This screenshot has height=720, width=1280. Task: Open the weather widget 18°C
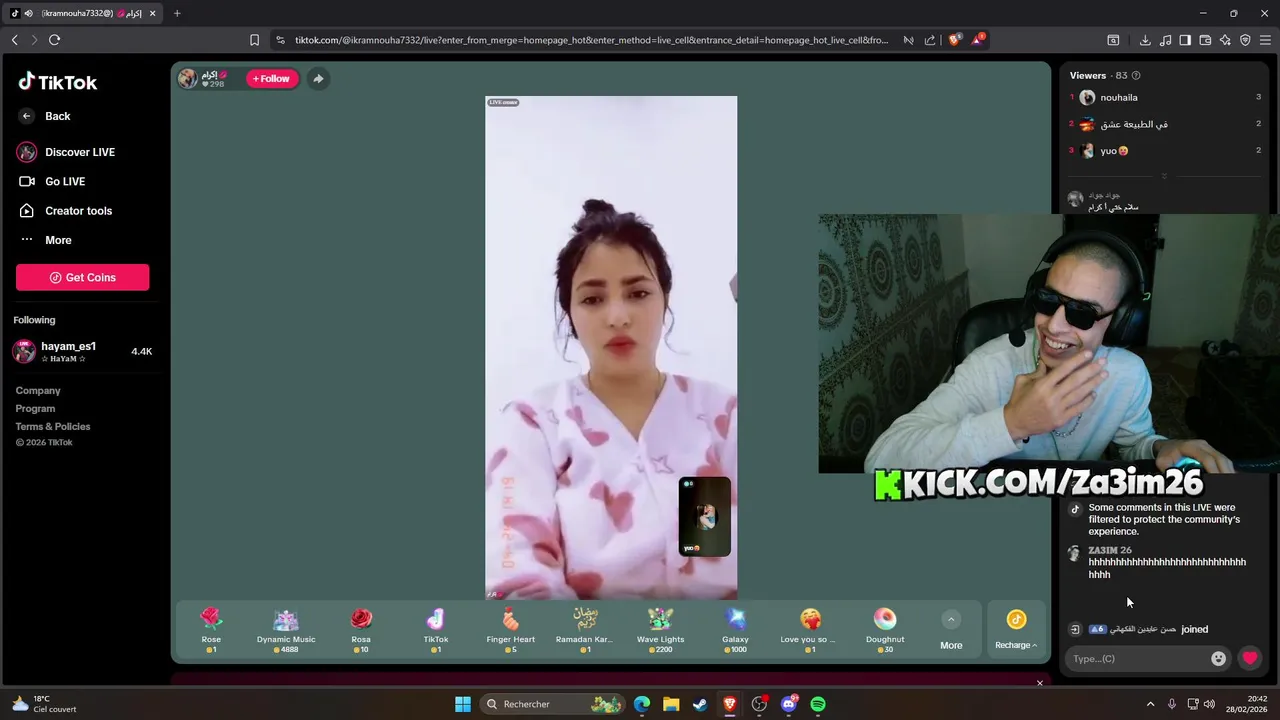(45, 704)
